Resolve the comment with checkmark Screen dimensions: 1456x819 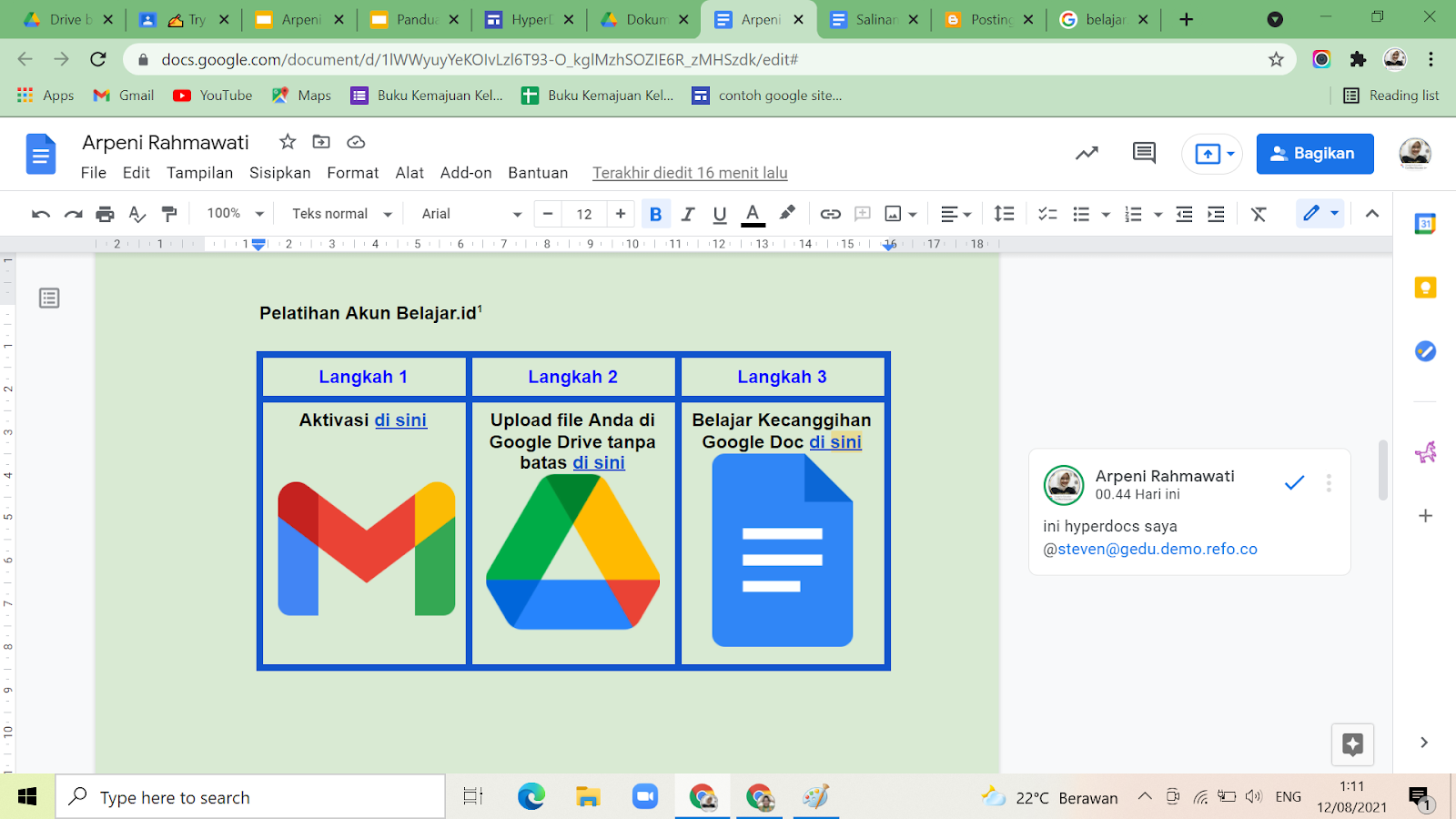(1294, 482)
